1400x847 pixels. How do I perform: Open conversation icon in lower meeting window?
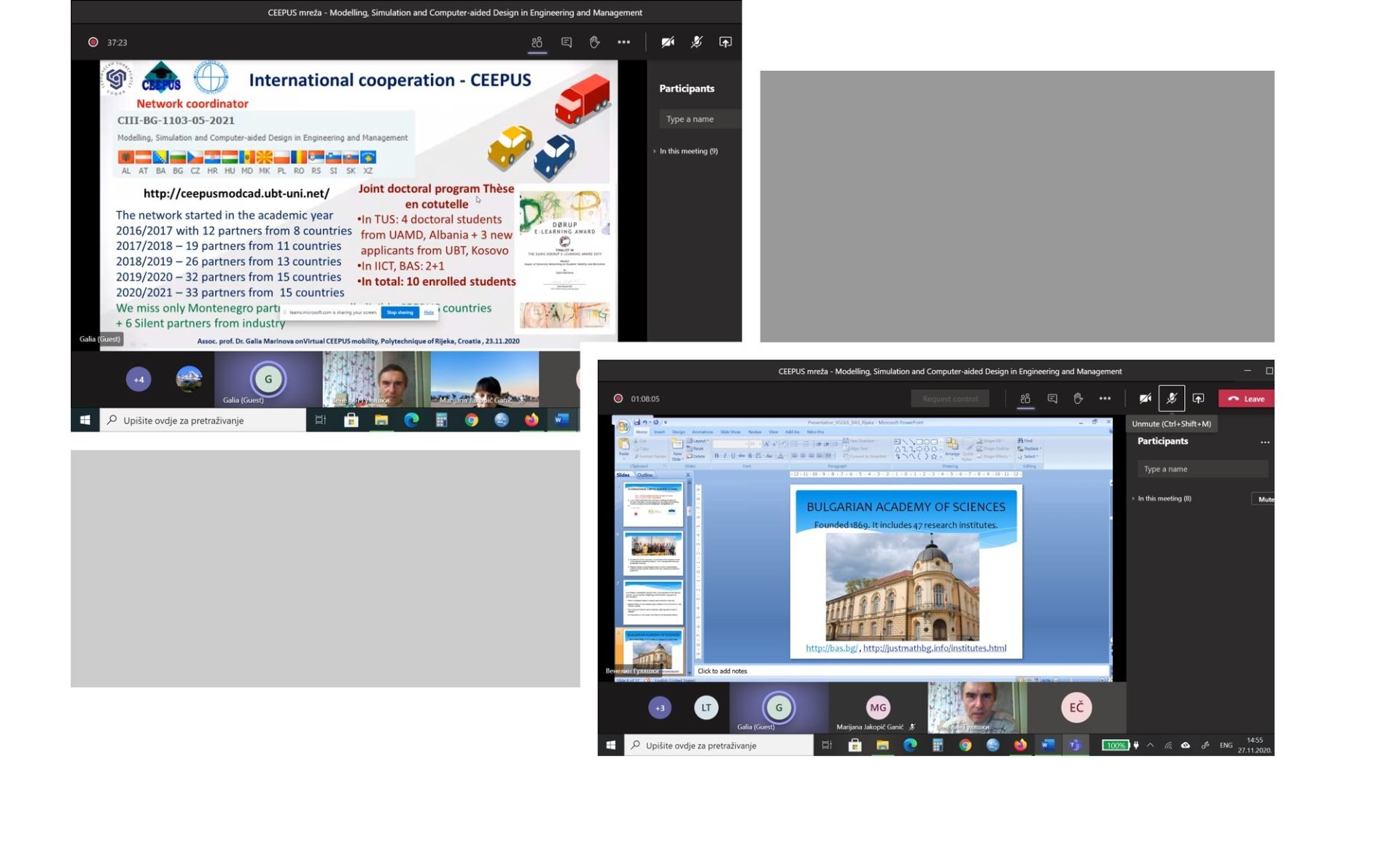pos(1052,399)
